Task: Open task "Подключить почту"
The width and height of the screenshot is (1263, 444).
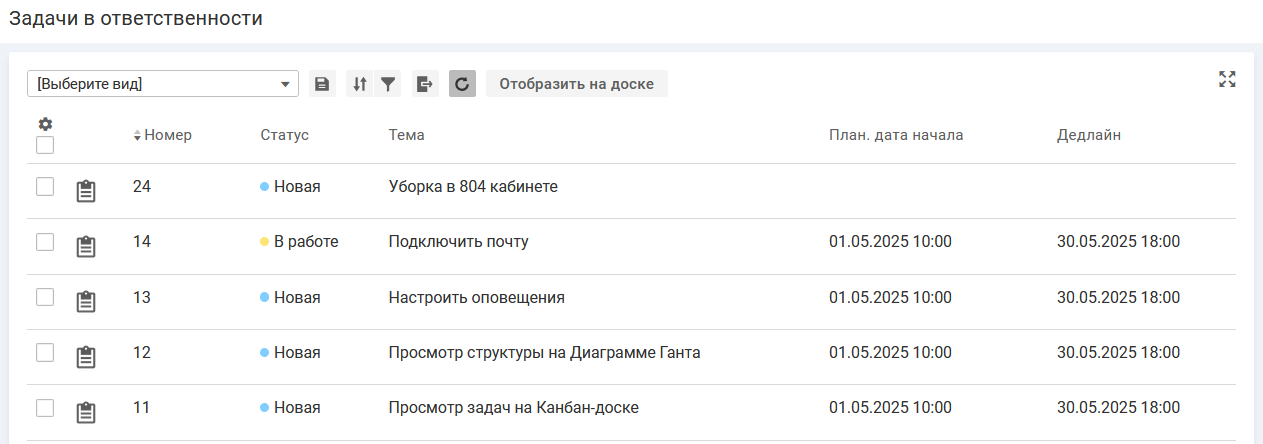Action: pyautogui.click(x=458, y=242)
